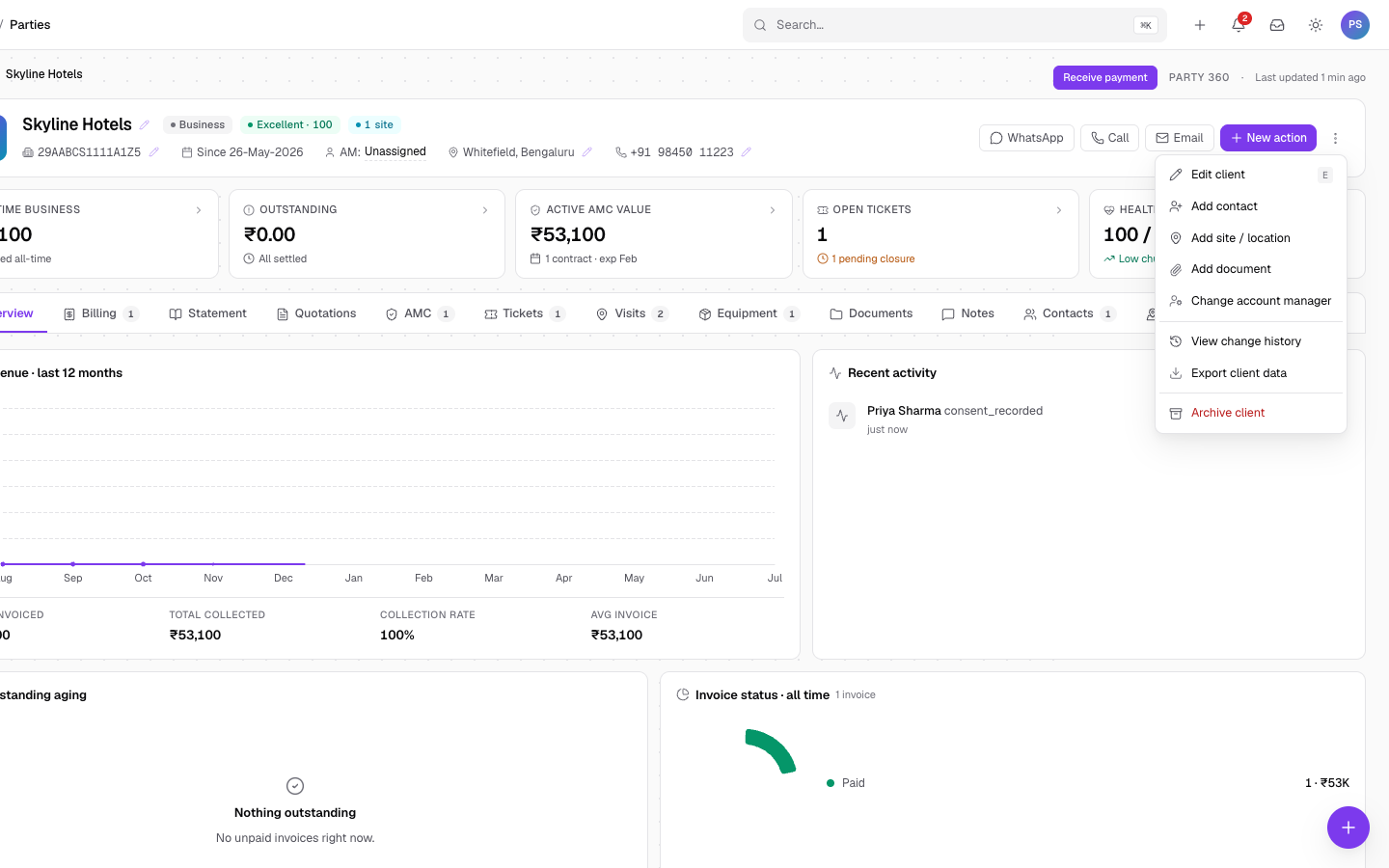Image resolution: width=1389 pixels, height=868 pixels.
Task: Click the Oct data point on chart
Action: pyautogui.click(x=143, y=563)
